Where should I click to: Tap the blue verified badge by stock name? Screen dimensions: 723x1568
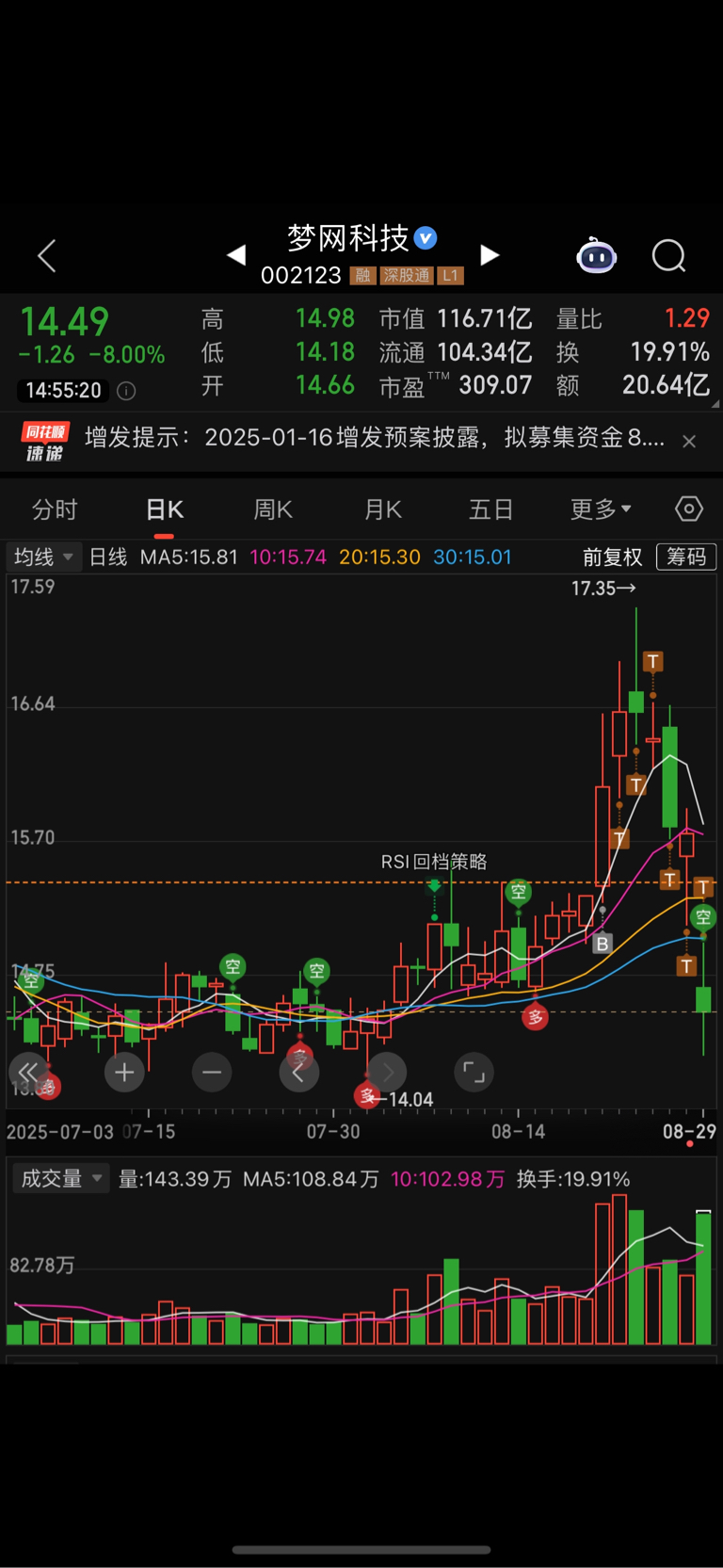(x=426, y=238)
